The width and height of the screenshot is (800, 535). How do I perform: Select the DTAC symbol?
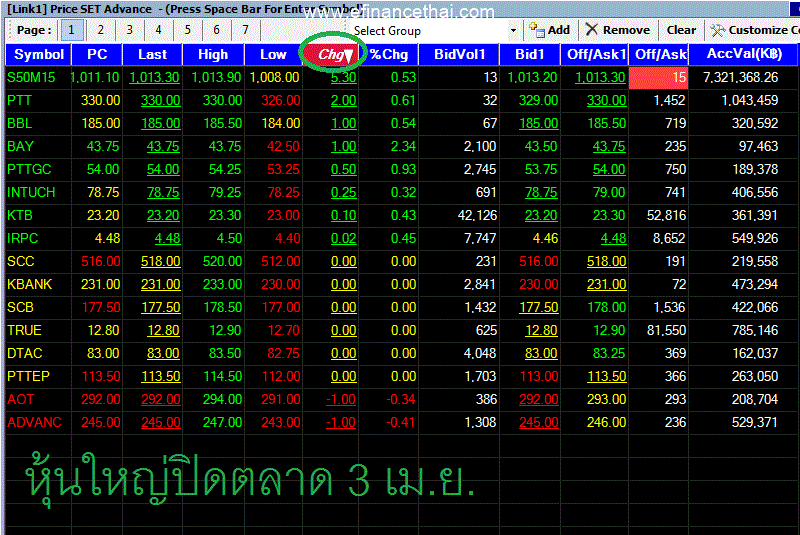click(x=24, y=353)
